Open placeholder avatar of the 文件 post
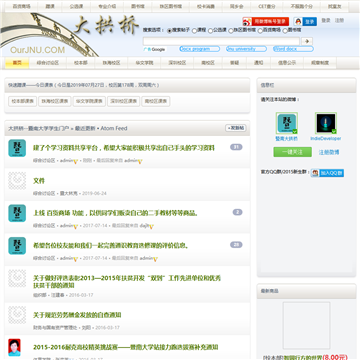The height and width of the screenshot is (360, 360). click(x=17, y=181)
